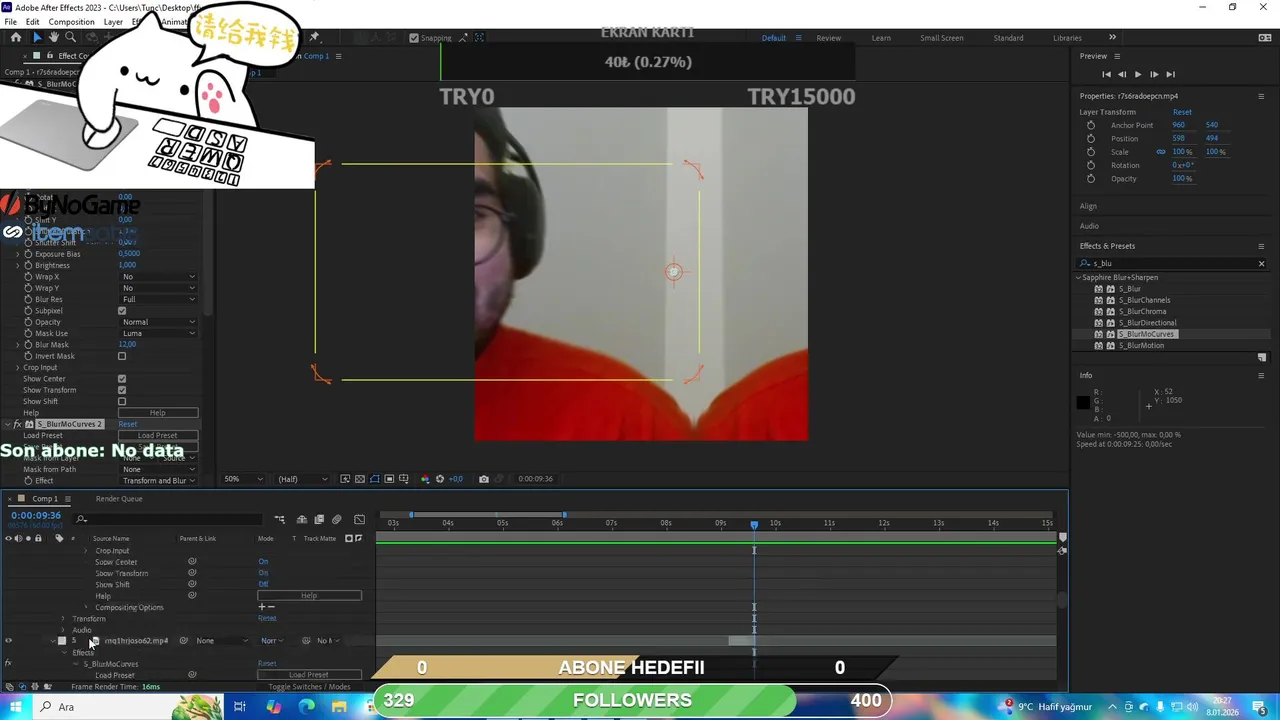
Task: Play the preview
Action: click(x=1137, y=74)
